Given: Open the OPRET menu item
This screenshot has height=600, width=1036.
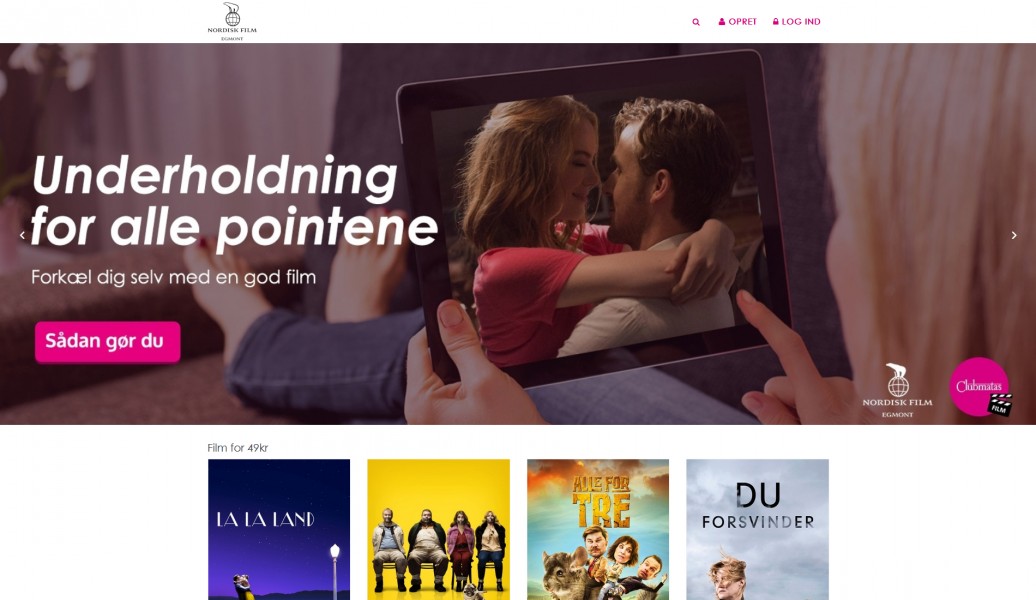Looking at the screenshot, I should [x=743, y=22].
